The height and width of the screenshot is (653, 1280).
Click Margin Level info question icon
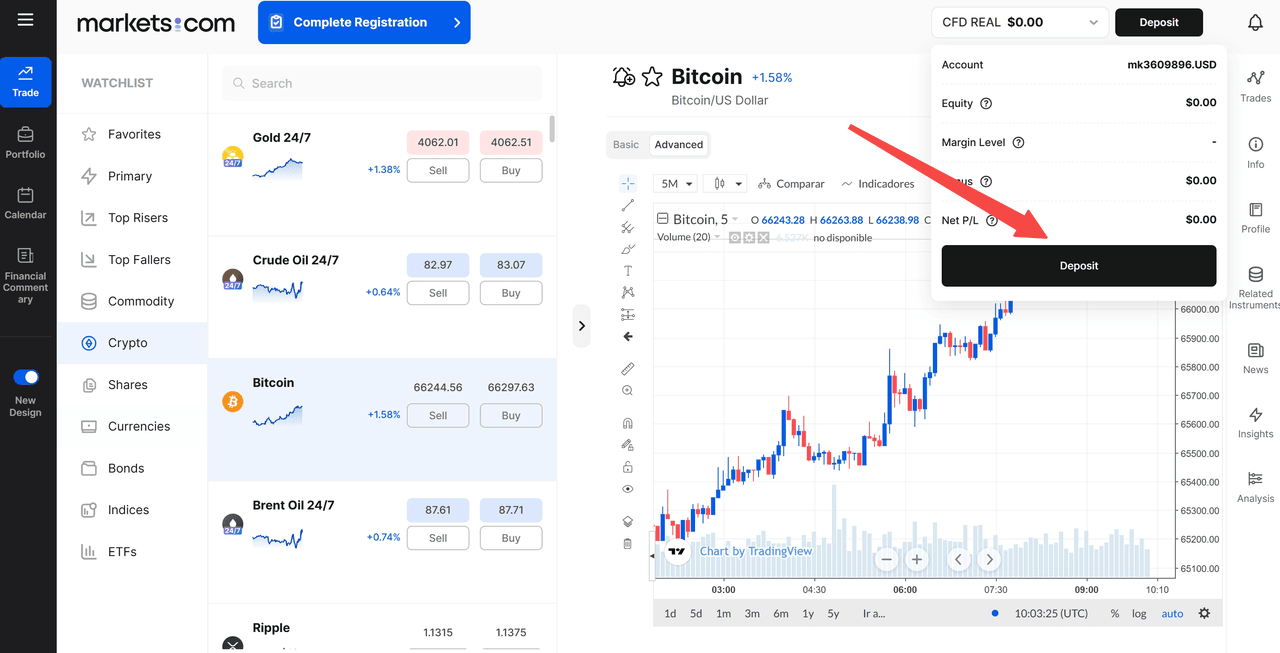coord(1018,142)
